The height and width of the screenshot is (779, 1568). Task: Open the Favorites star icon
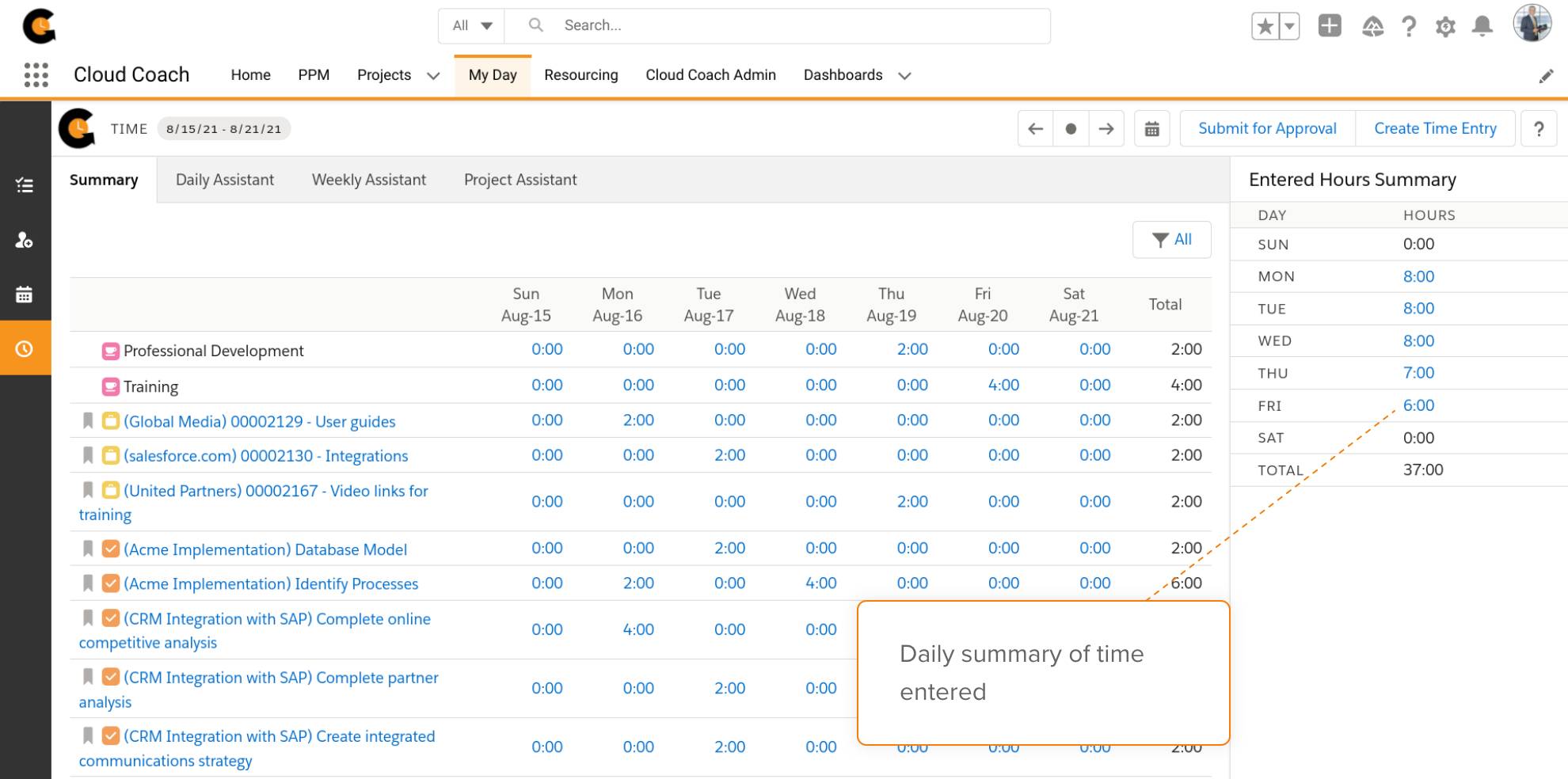pos(1265,26)
